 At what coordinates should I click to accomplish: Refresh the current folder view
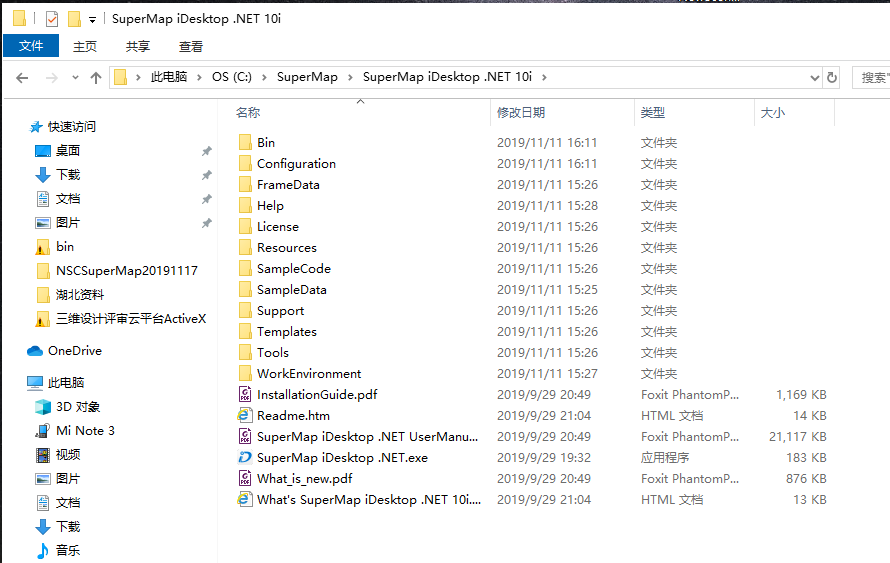tap(832, 77)
